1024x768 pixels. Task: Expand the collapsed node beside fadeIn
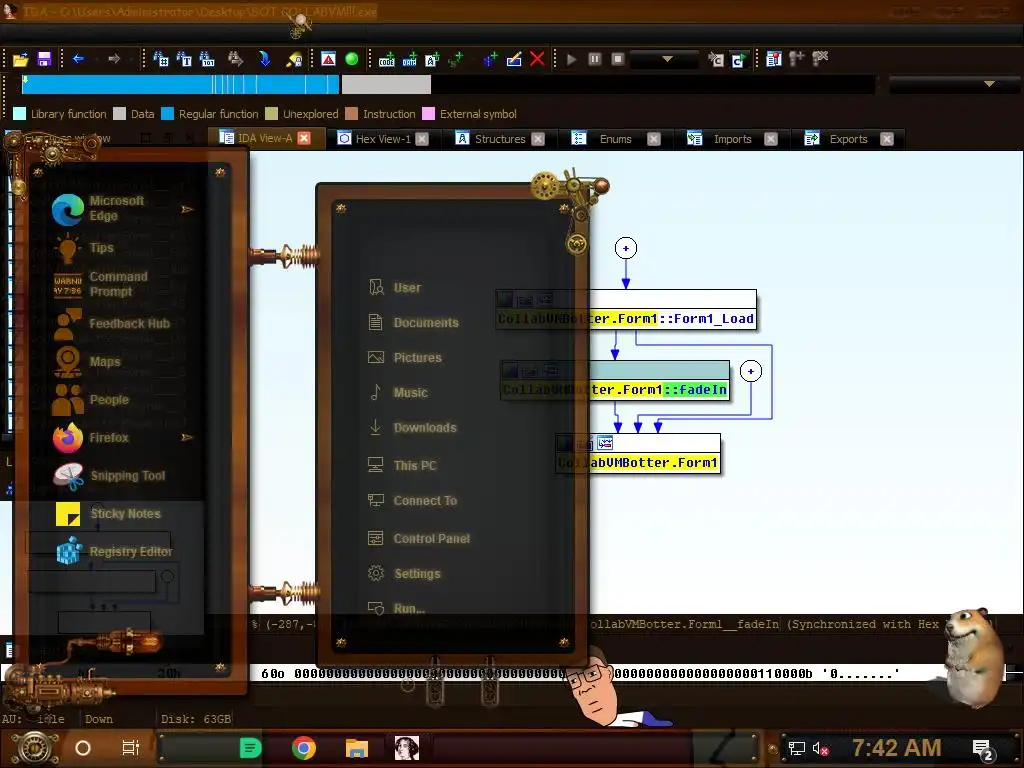[751, 371]
